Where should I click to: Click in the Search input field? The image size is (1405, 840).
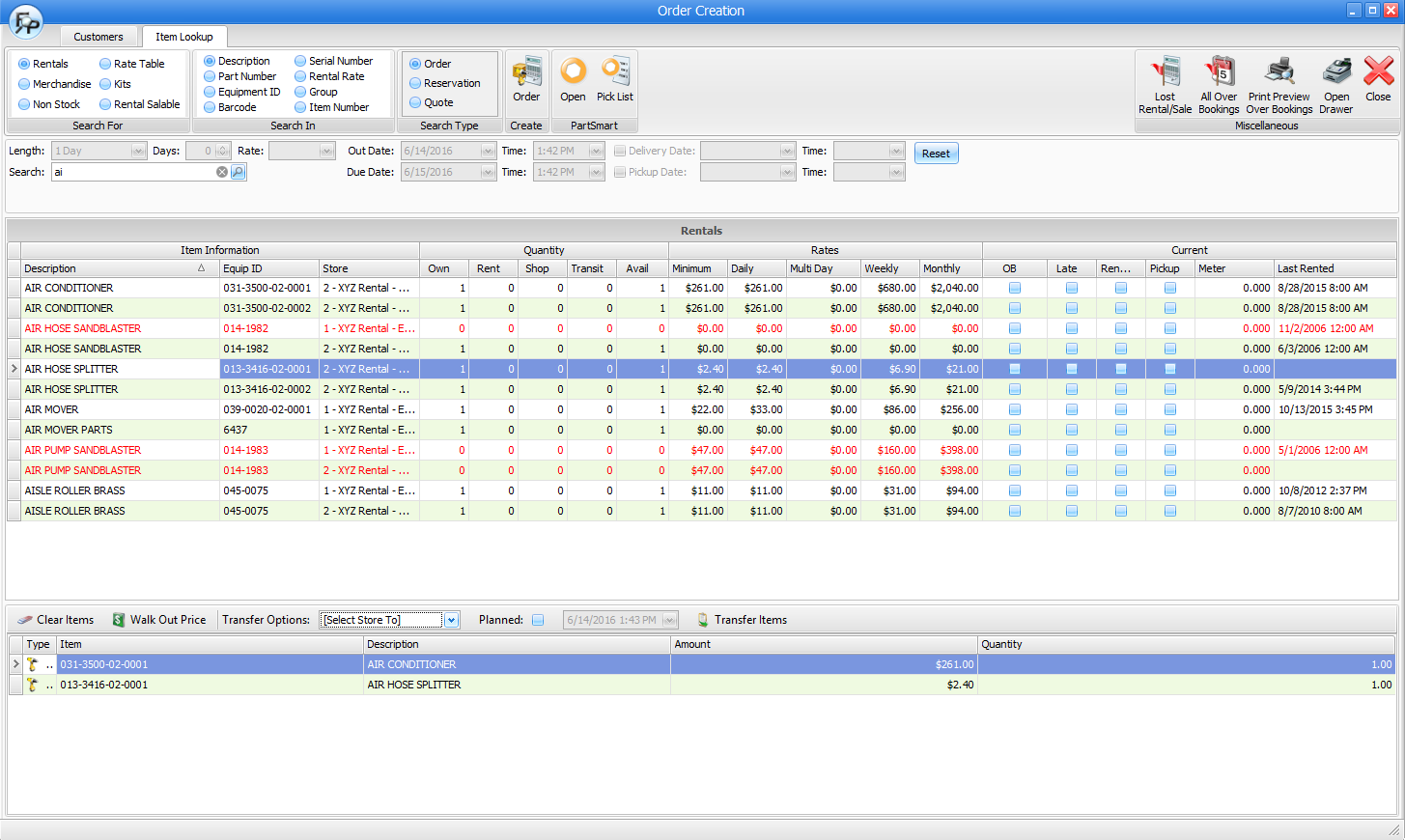tap(133, 172)
